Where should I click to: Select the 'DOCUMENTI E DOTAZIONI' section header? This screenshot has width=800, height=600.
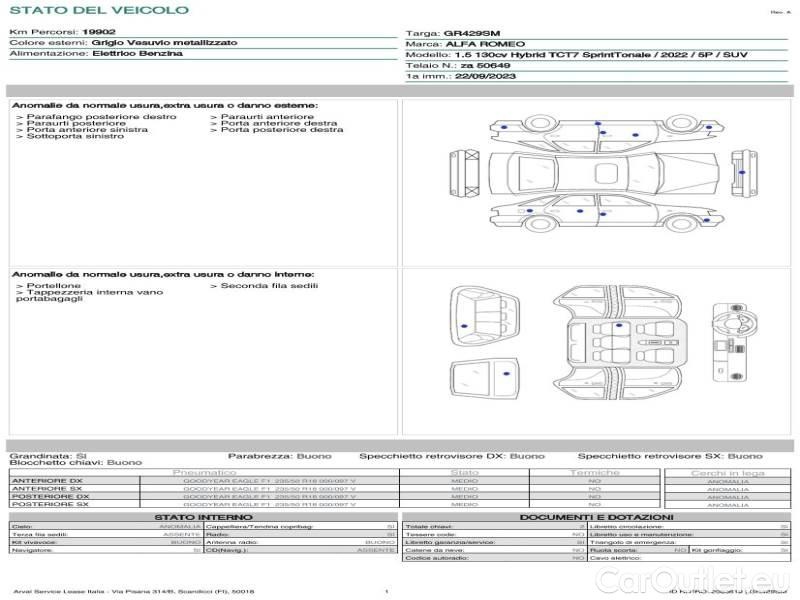click(595, 517)
